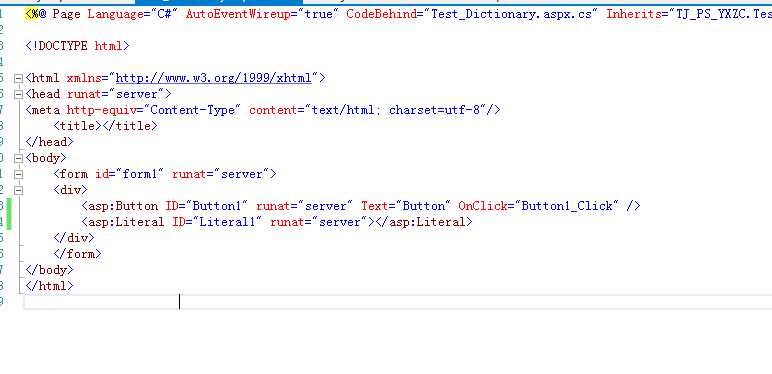Click the closing html tag
Image resolution: width=772 pixels, height=374 pixels.
49,285
